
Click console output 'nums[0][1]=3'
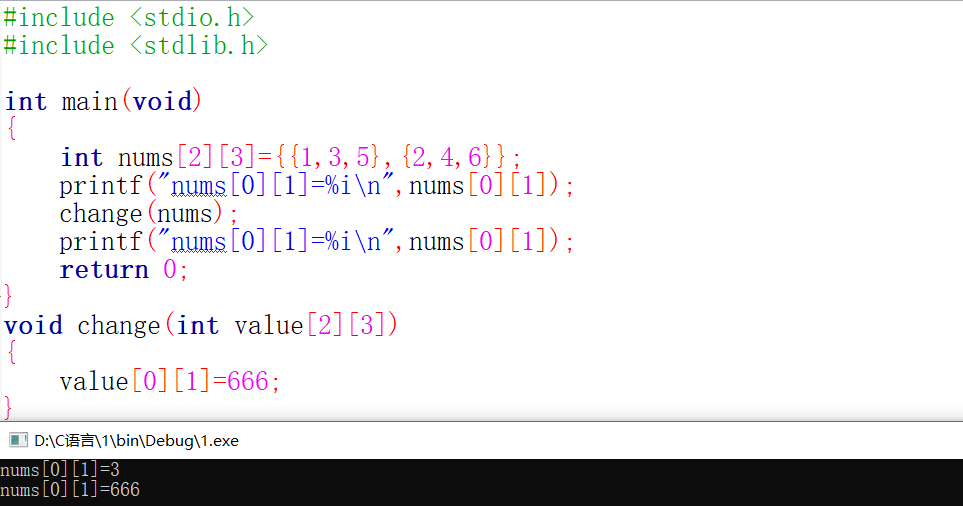point(60,470)
